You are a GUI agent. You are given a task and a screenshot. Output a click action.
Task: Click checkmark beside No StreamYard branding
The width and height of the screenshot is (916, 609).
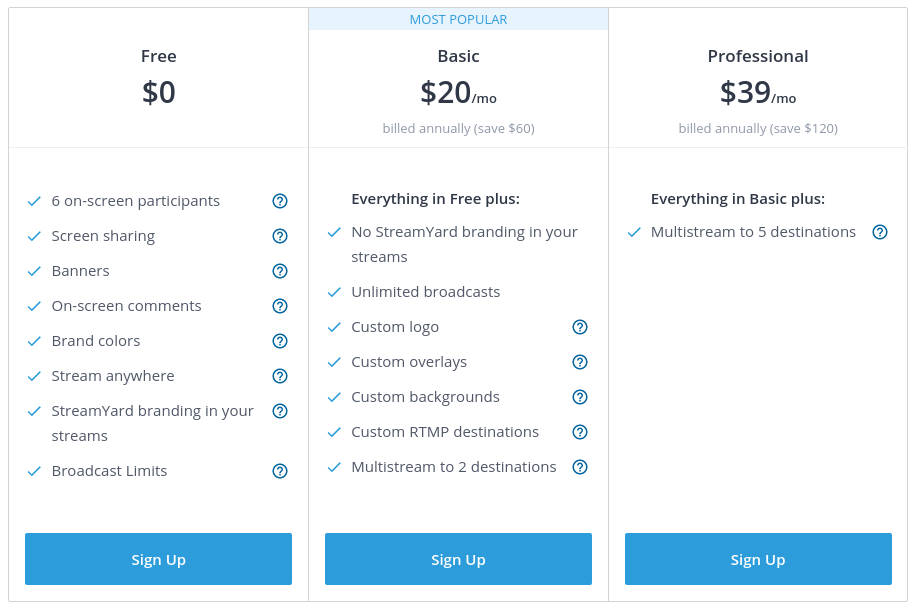(334, 232)
